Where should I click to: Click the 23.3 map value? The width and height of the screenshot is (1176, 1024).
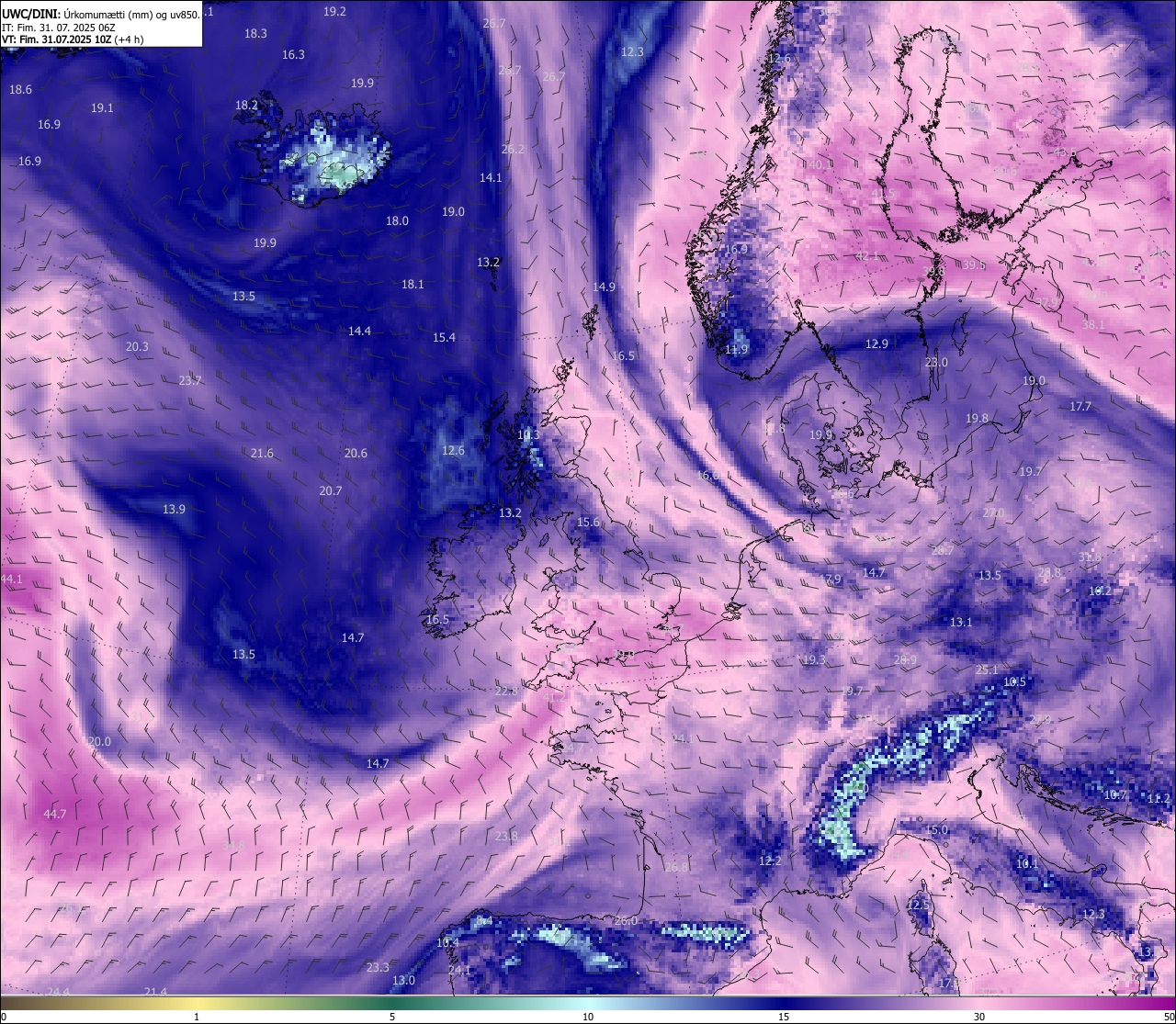click(x=378, y=967)
